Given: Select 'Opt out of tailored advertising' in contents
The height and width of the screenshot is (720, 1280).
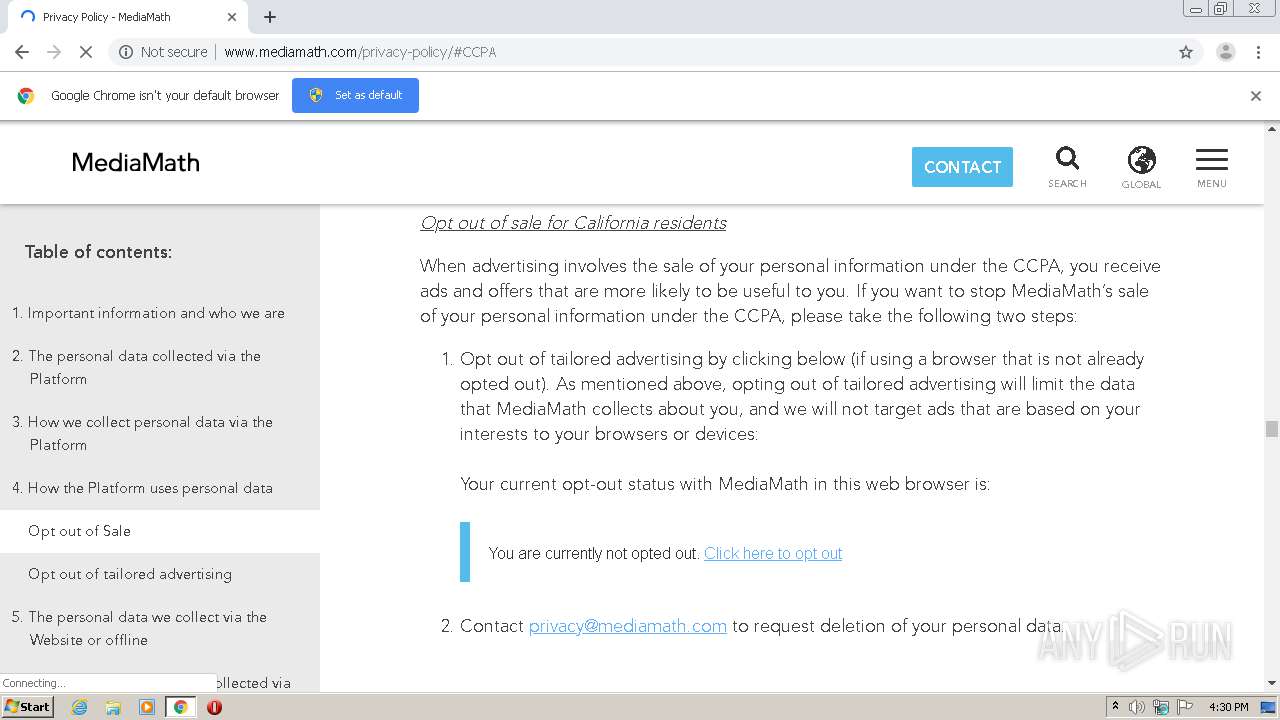Looking at the screenshot, I should (130, 574).
